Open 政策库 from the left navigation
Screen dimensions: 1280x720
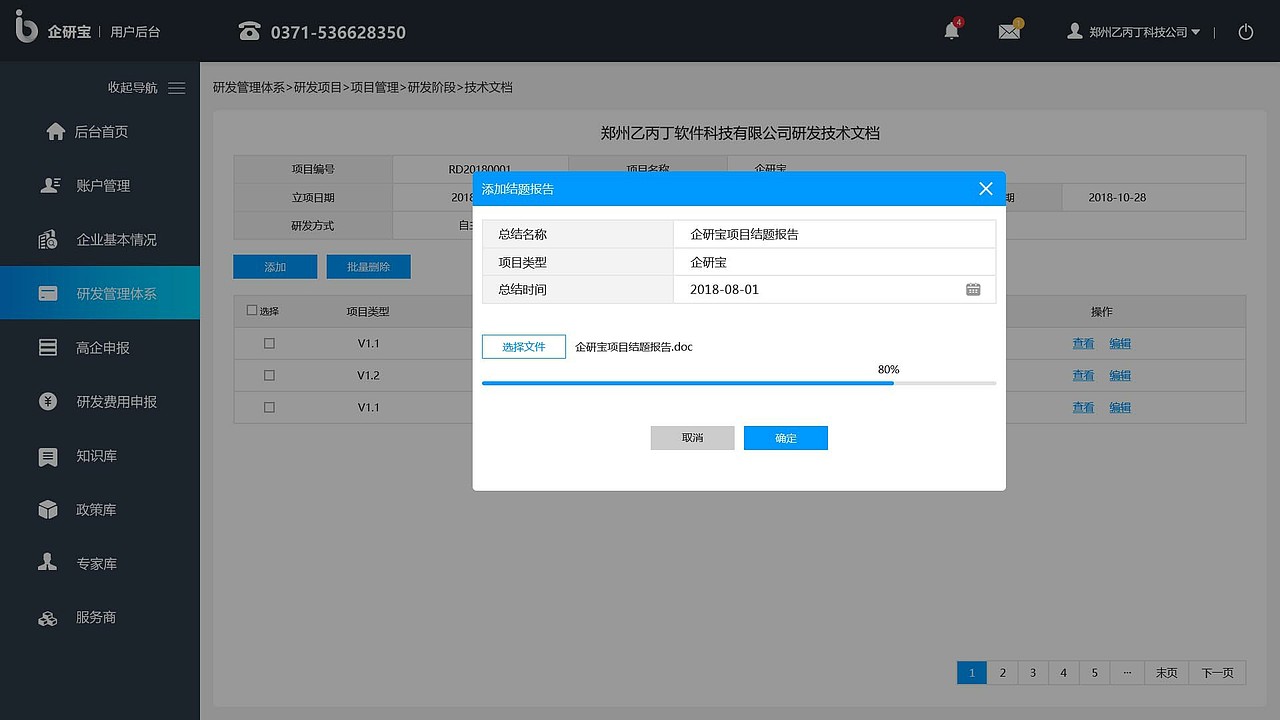tap(95, 509)
